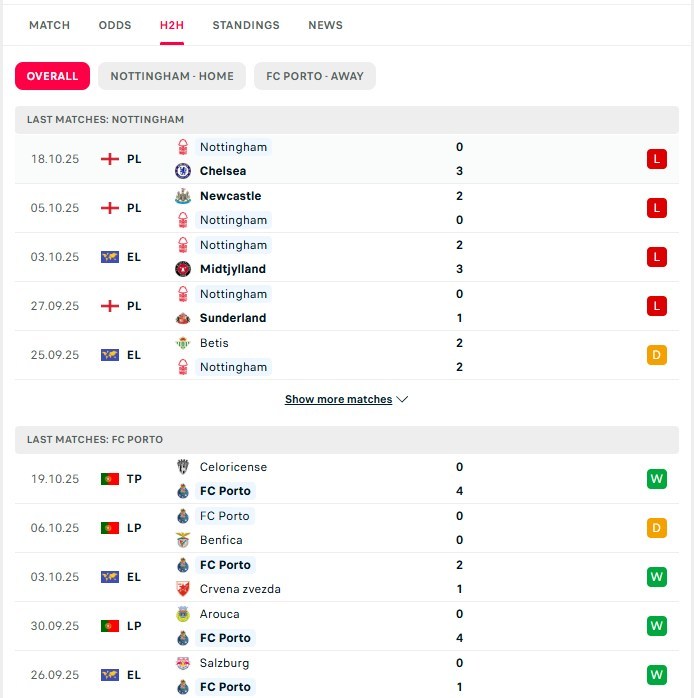This screenshot has width=694, height=698.
Task: Open the News tab
Action: pyautogui.click(x=325, y=25)
